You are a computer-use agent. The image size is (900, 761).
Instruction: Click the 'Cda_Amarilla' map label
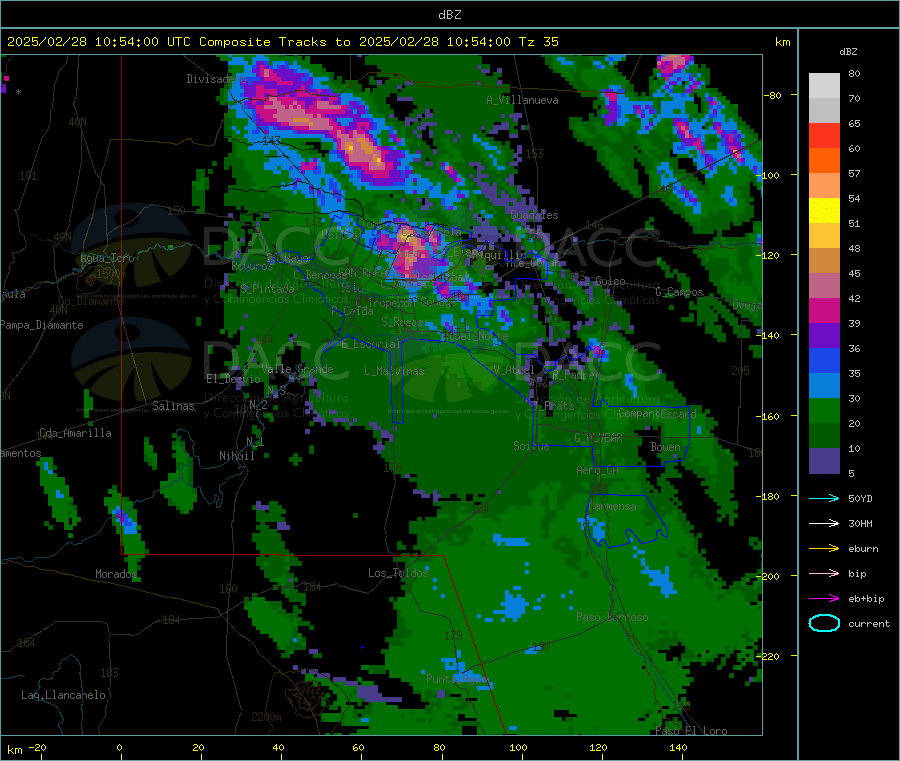[x=75, y=433]
